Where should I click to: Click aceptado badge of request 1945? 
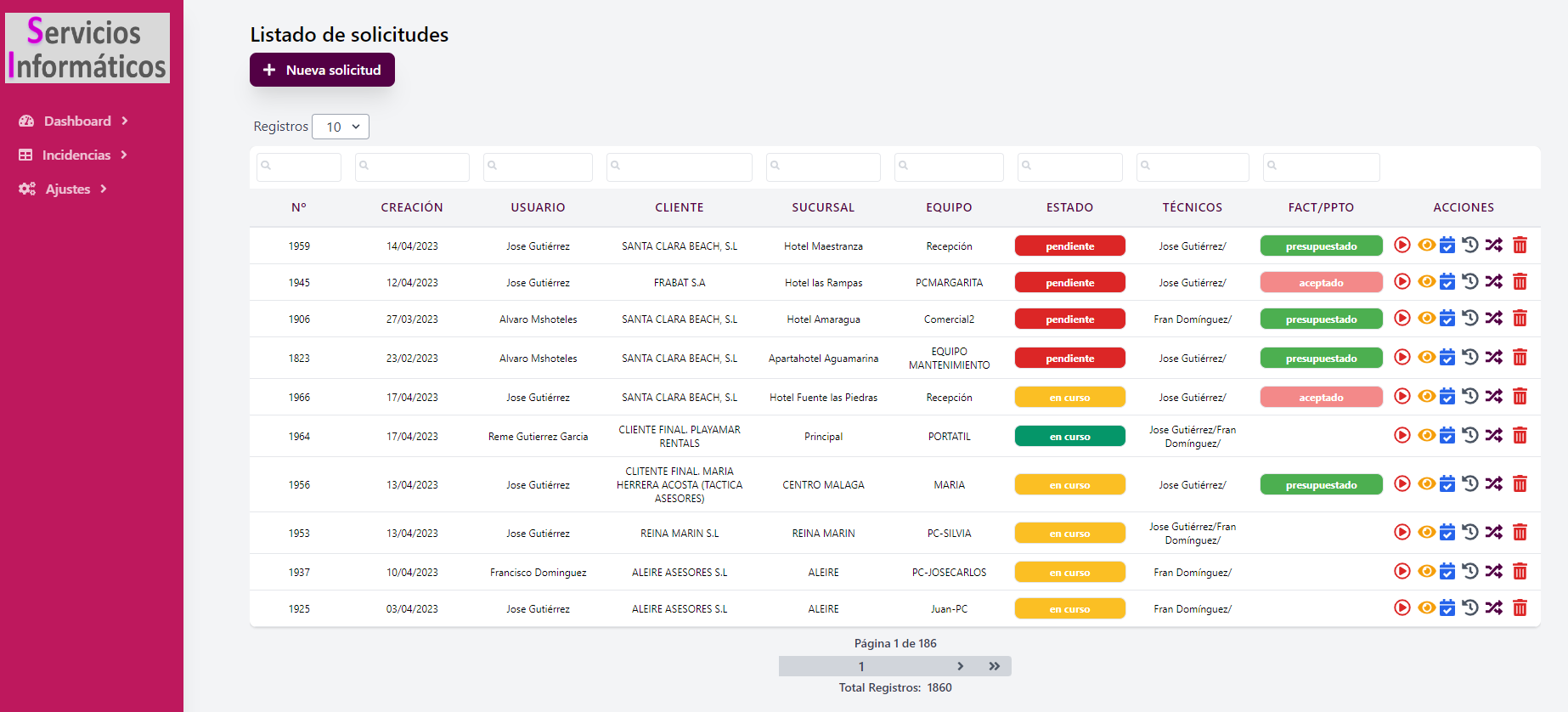pyautogui.click(x=1321, y=282)
